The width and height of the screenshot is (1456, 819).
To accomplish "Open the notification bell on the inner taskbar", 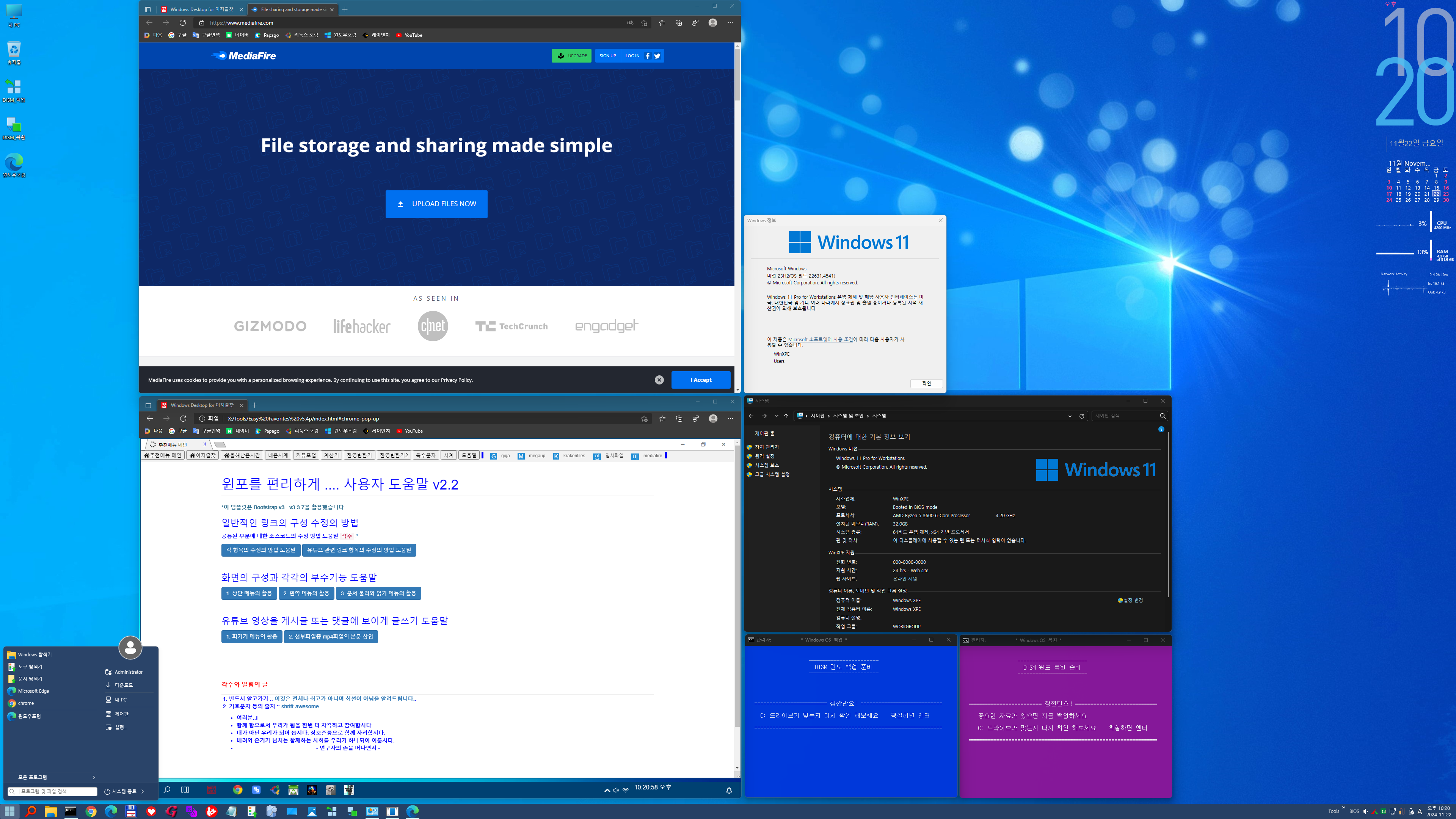I will [x=729, y=790].
